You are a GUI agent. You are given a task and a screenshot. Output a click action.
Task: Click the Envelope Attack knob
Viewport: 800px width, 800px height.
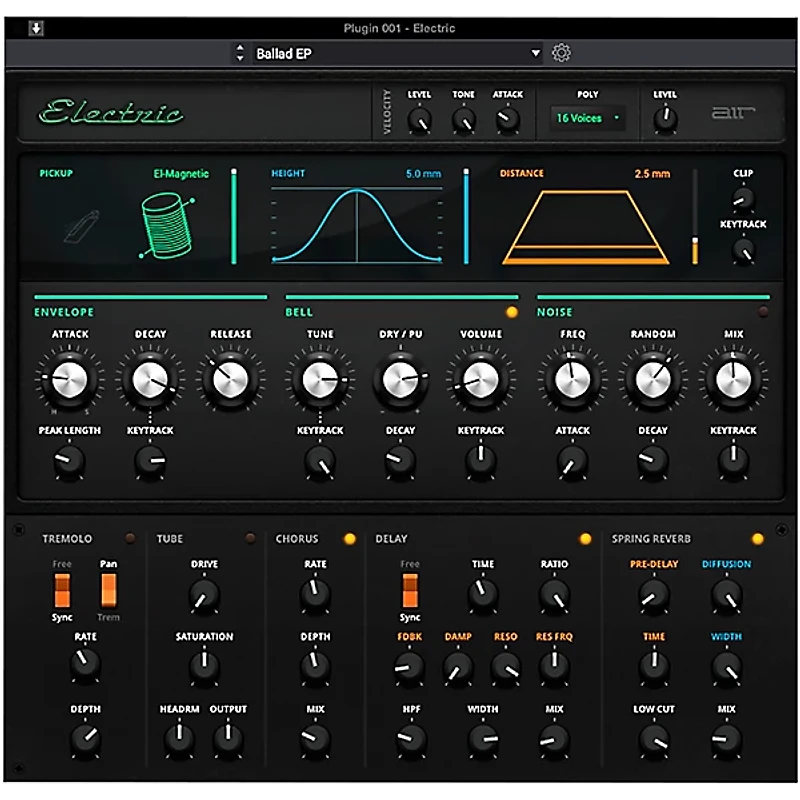tap(69, 379)
